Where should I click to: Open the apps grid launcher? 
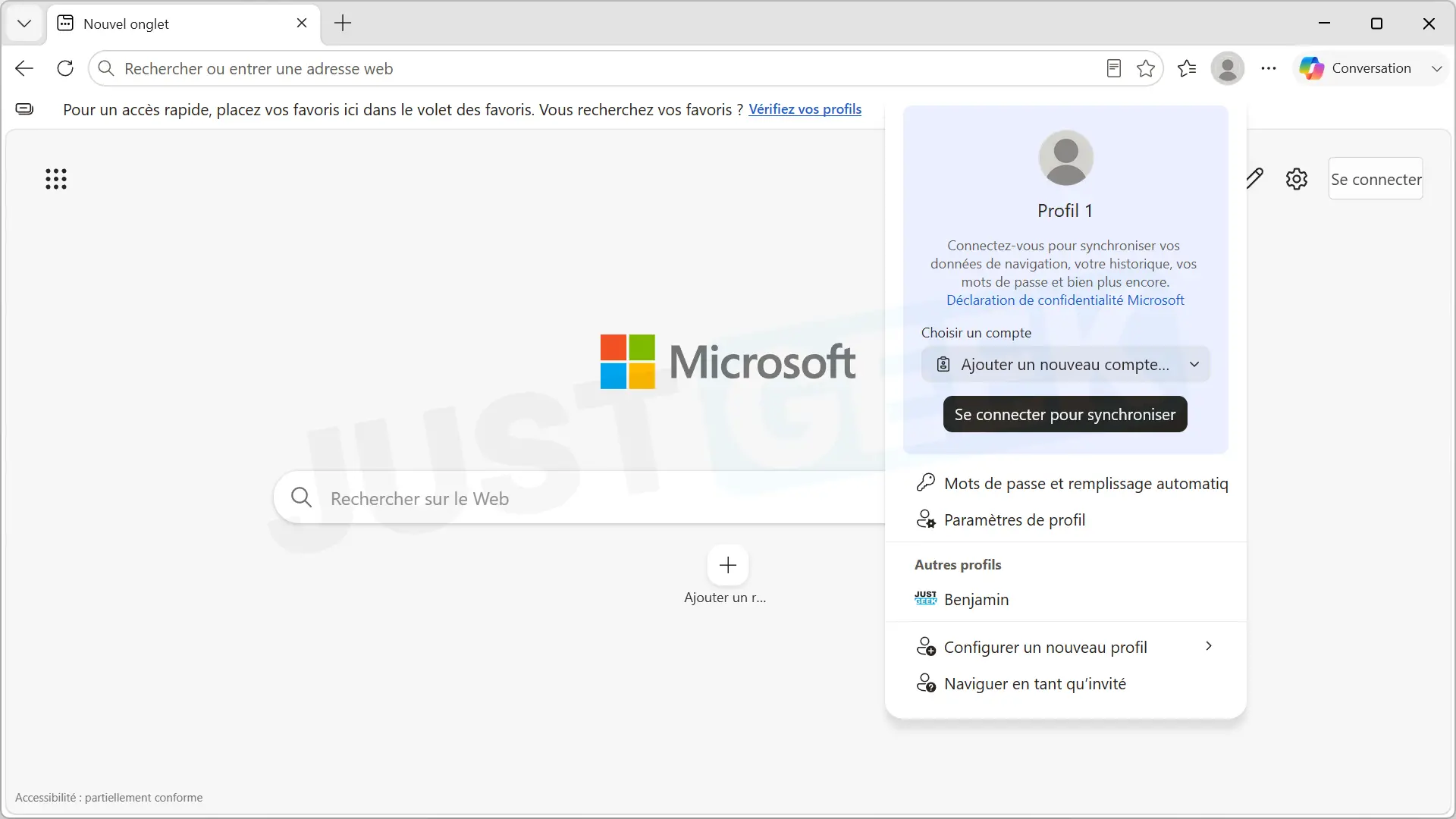coord(56,179)
